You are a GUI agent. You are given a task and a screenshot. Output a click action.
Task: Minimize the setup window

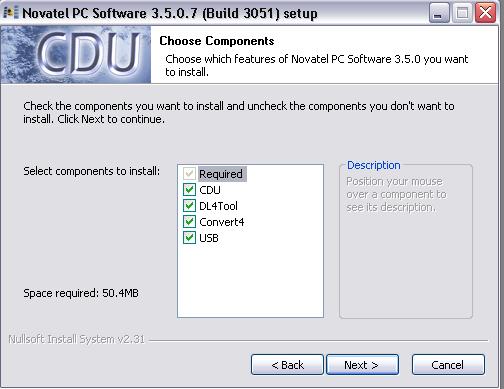click(x=439, y=13)
